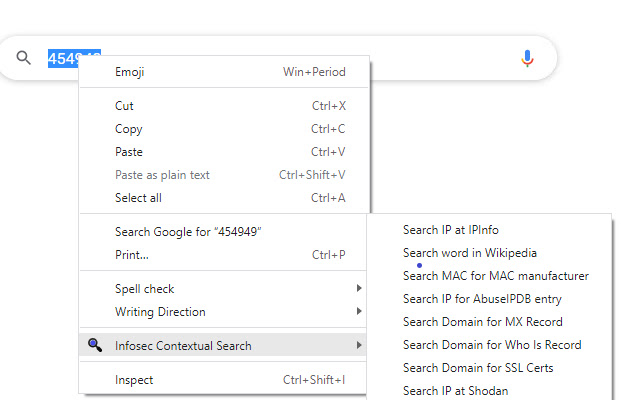The width and height of the screenshot is (640, 400).
Task: Click the Infosec Contextual Search magnifier icon
Action: tap(95, 345)
